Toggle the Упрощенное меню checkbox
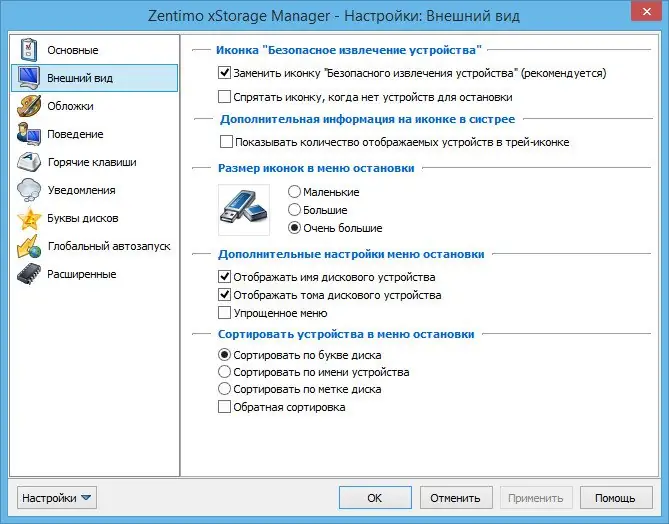669x524 pixels. click(x=224, y=313)
